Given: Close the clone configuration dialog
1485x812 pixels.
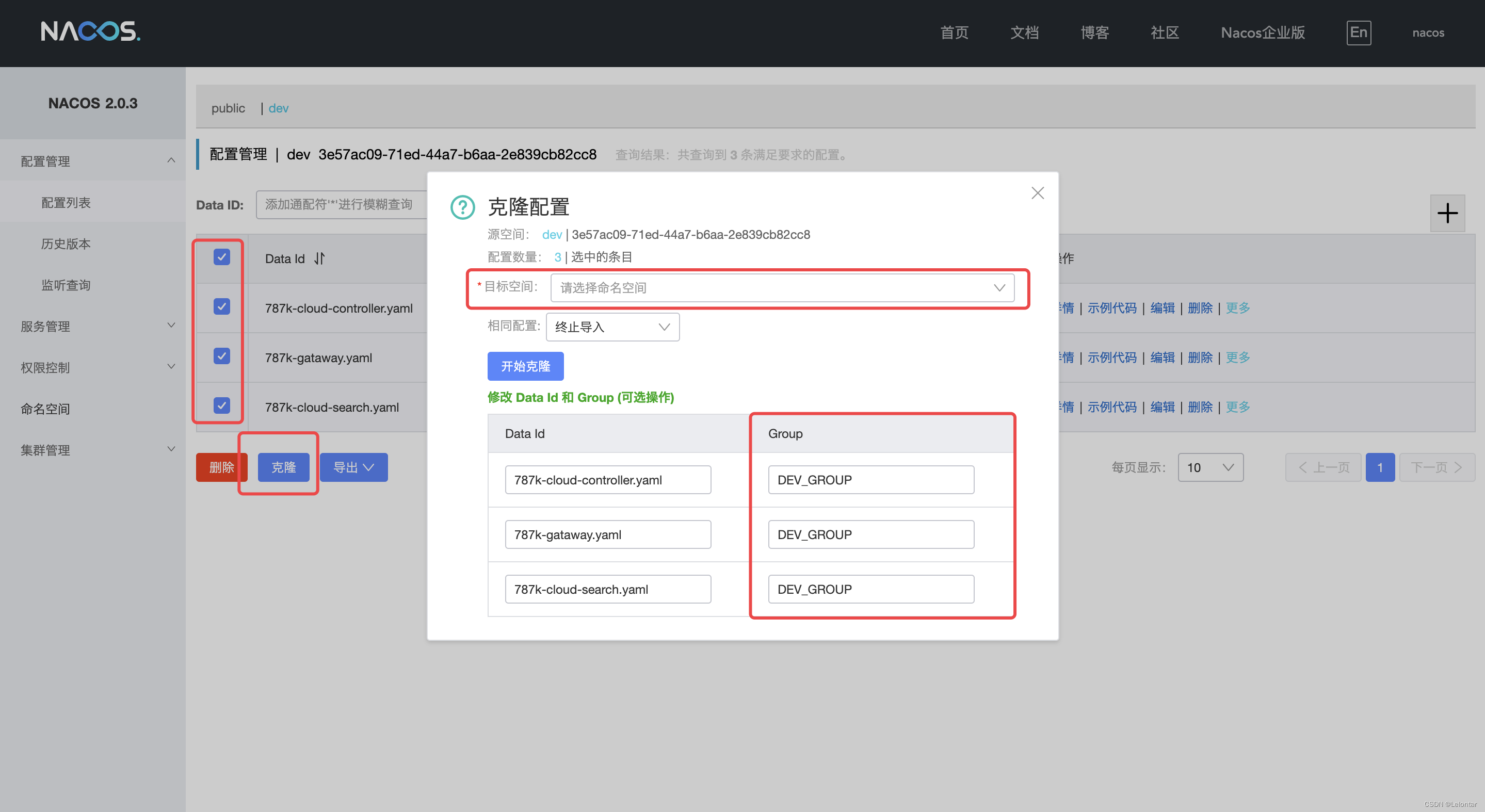Looking at the screenshot, I should (x=1037, y=193).
